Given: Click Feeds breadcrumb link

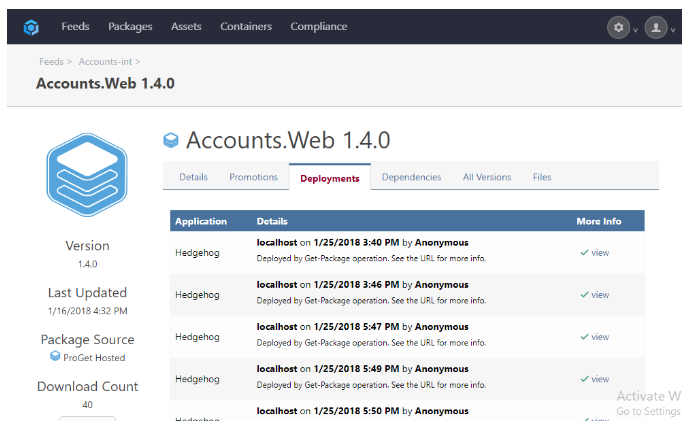Looking at the screenshot, I should click(x=51, y=62).
